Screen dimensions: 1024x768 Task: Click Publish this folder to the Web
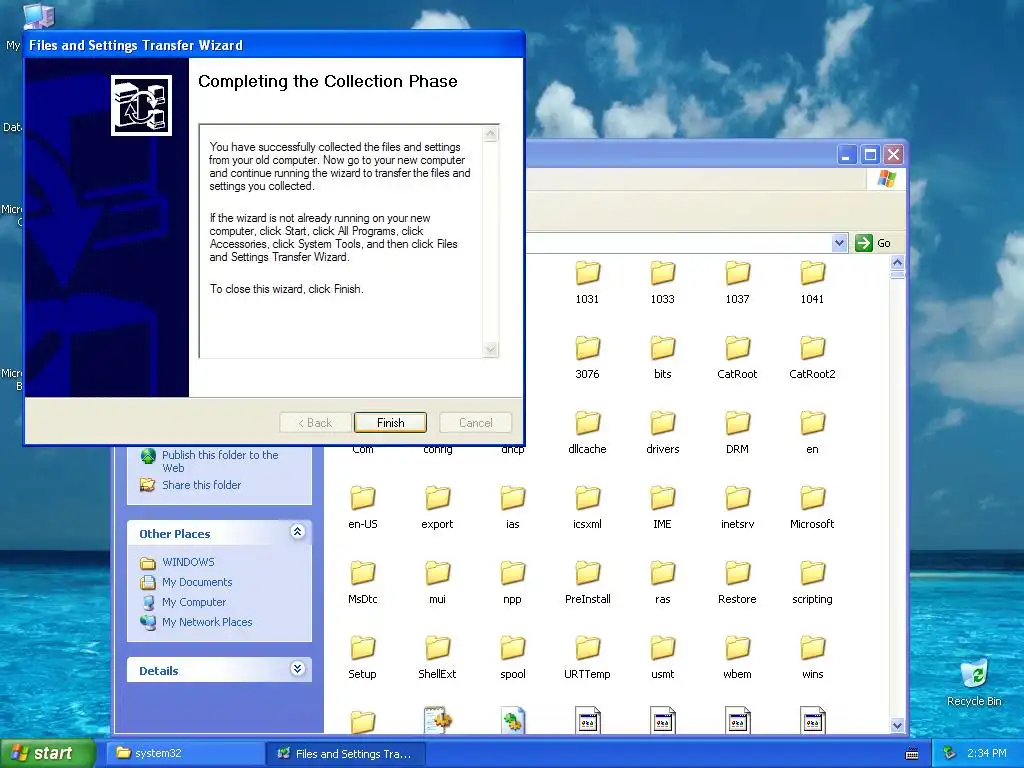(220, 461)
